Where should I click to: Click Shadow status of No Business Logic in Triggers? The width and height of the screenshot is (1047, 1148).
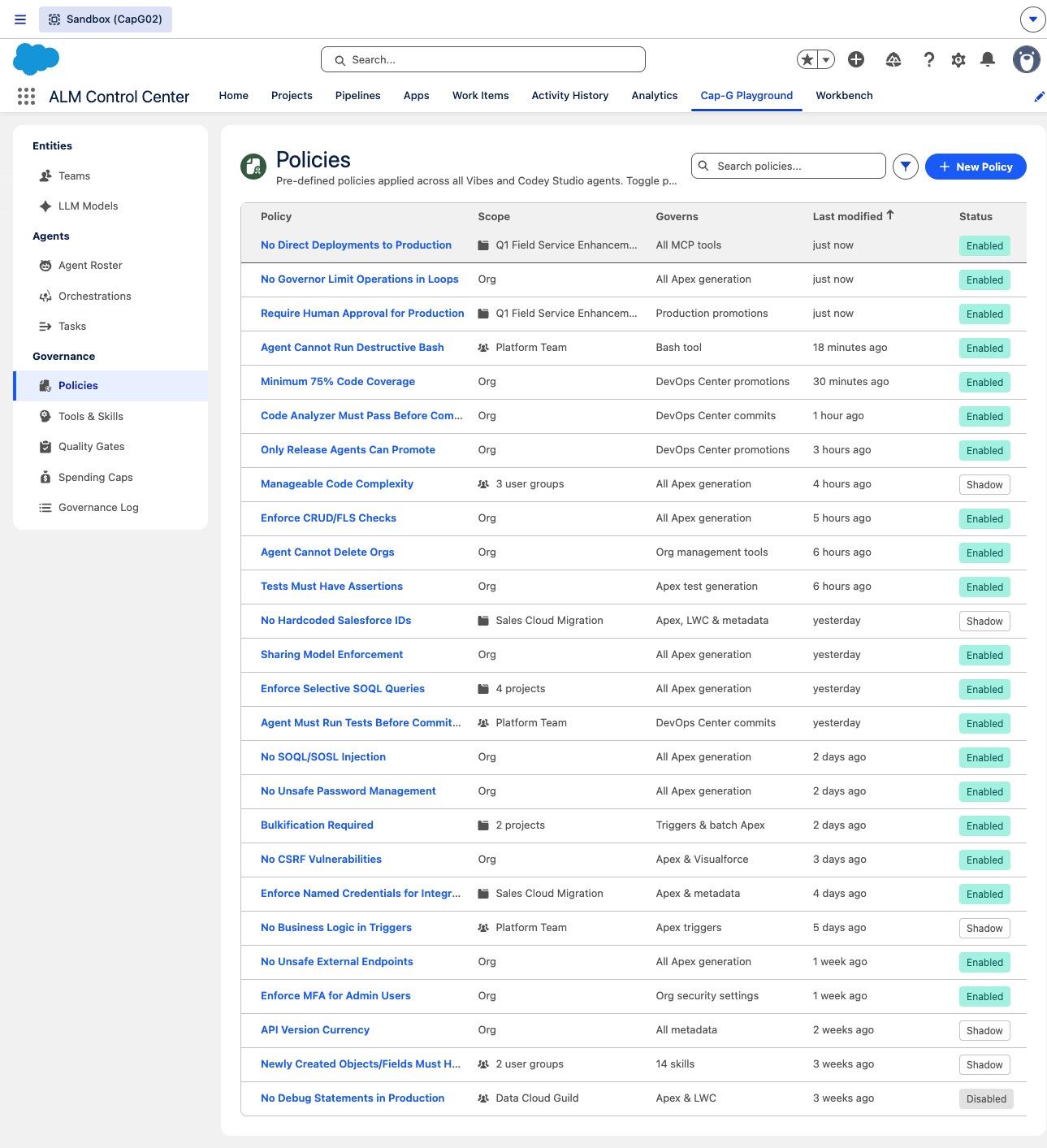coord(984,929)
